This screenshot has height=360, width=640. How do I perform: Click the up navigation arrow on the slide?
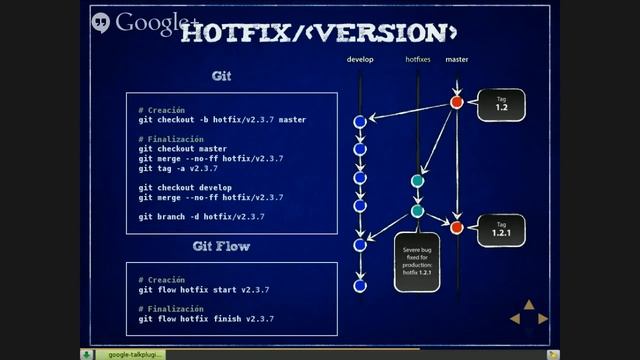click(529, 304)
